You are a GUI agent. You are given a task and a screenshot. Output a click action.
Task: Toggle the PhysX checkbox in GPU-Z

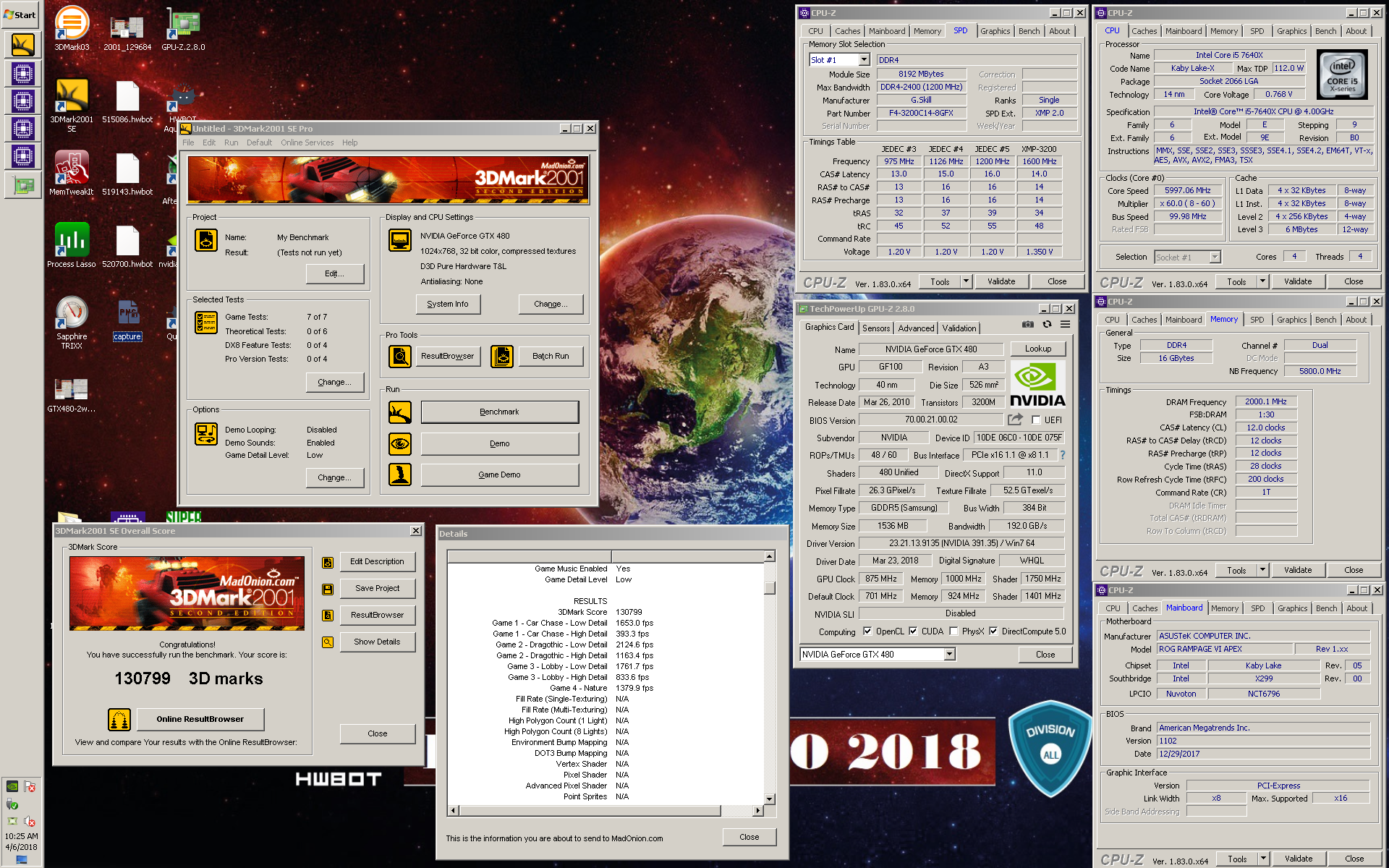click(x=953, y=631)
